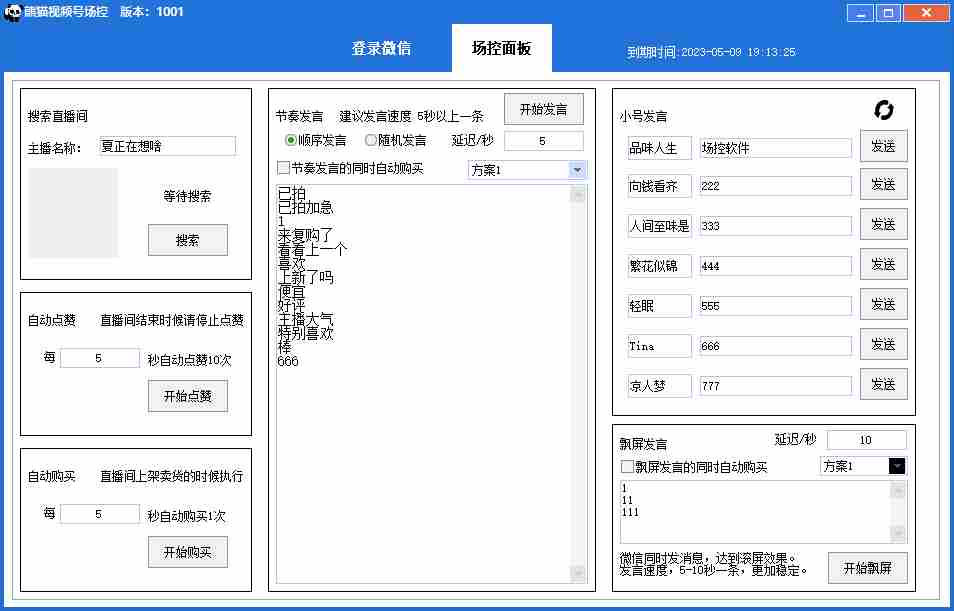Switch to the 场控面板 tab
Viewport: 954px width, 611px height.
pos(502,49)
